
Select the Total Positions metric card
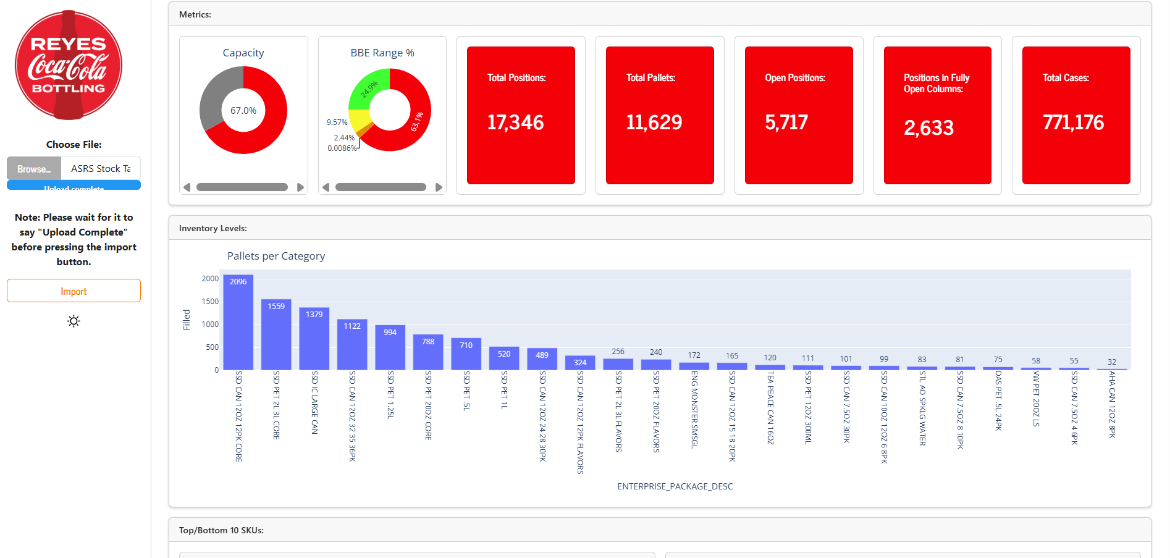pyautogui.click(x=517, y=115)
